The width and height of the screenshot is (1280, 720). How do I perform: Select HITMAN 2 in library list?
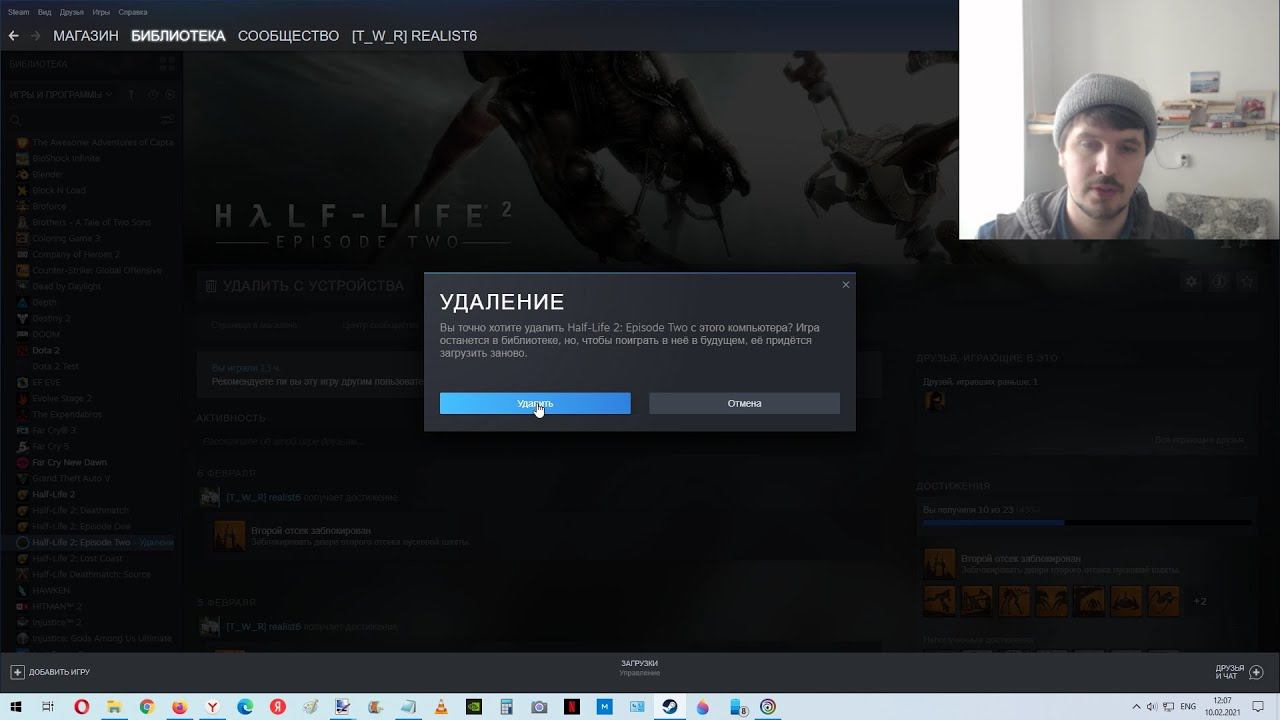[57, 606]
